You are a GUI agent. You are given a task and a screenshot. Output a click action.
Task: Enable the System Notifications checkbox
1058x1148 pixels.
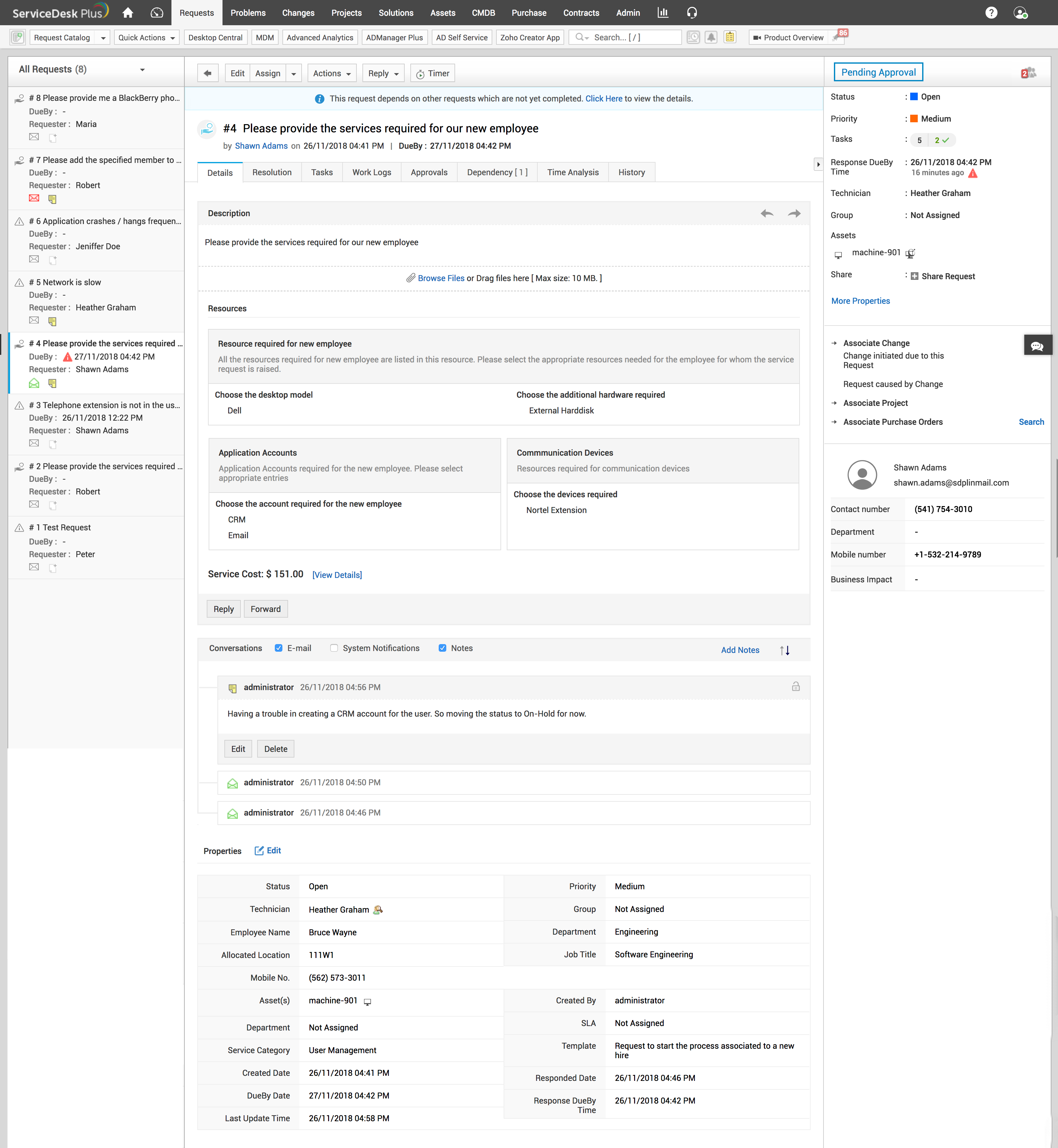click(x=334, y=648)
